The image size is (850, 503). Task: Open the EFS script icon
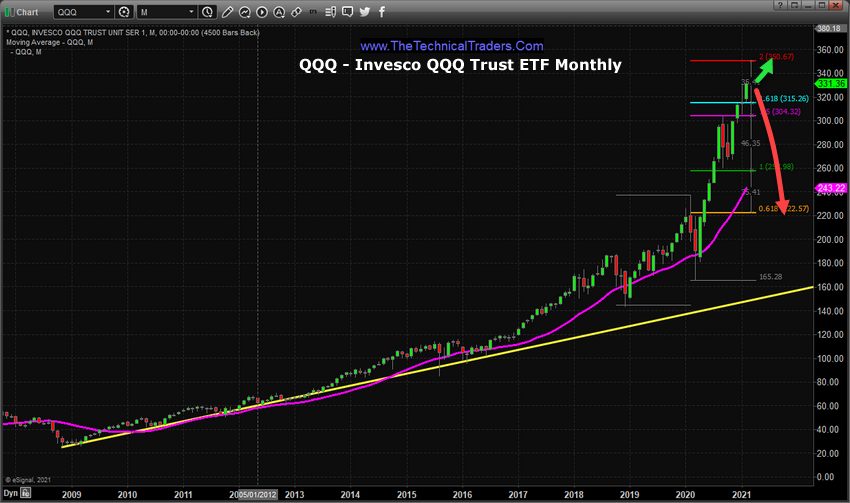click(313, 11)
